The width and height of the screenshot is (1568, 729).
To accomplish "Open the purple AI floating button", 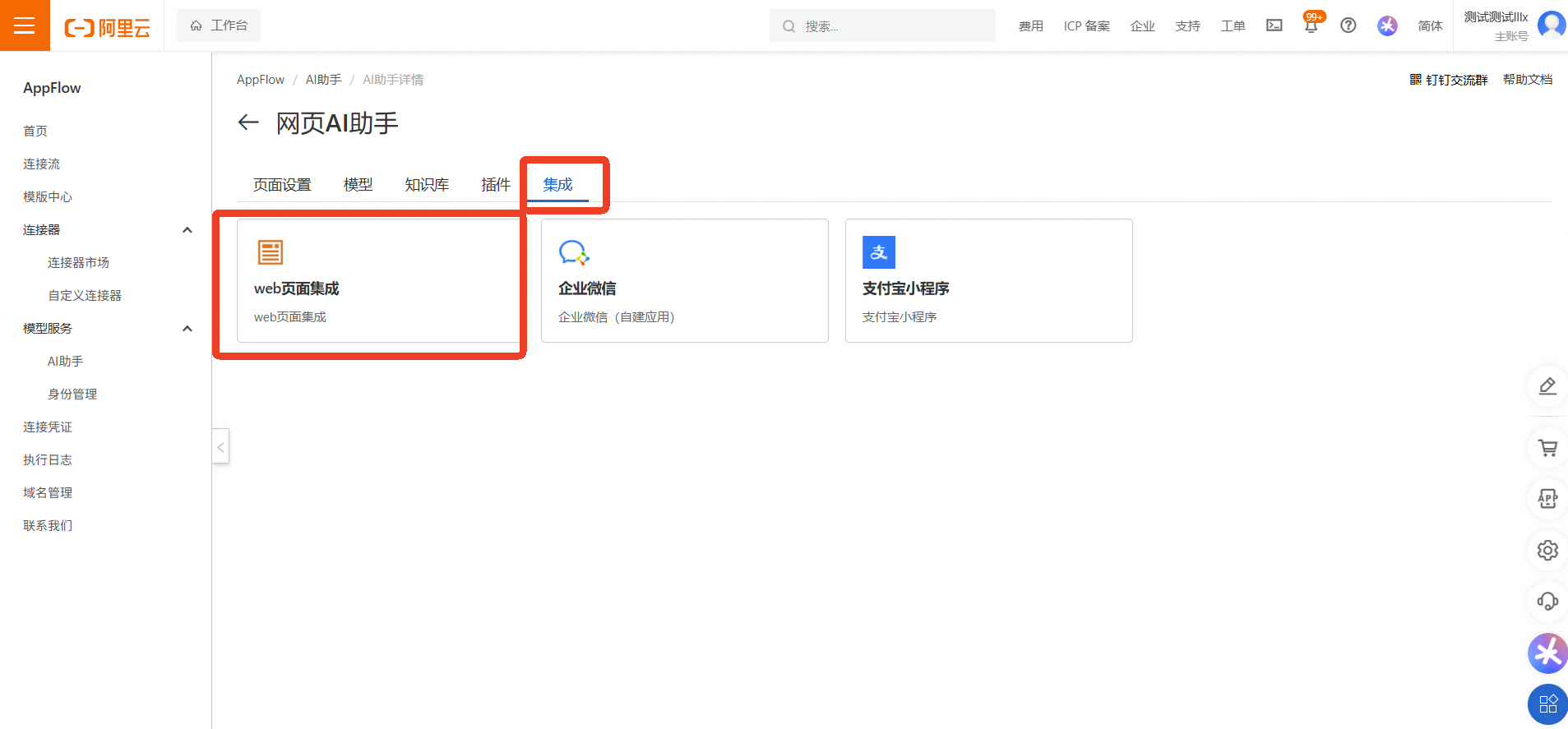I will click(x=1547, y=653).
